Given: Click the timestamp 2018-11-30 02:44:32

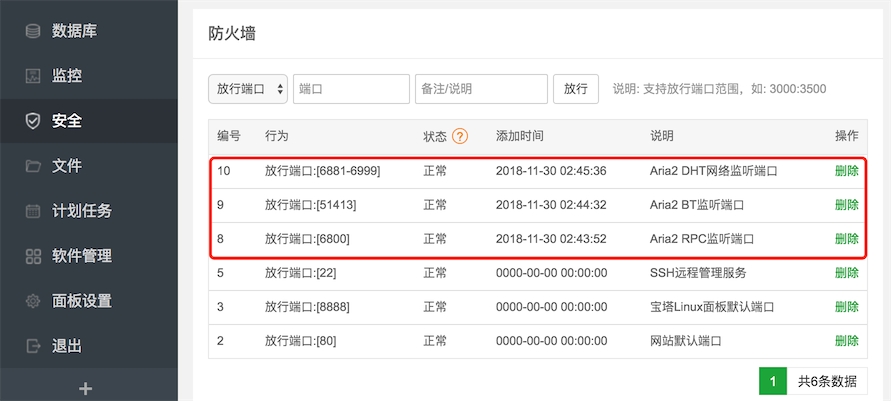Looking at the screenshot, I should click(551, 205).
